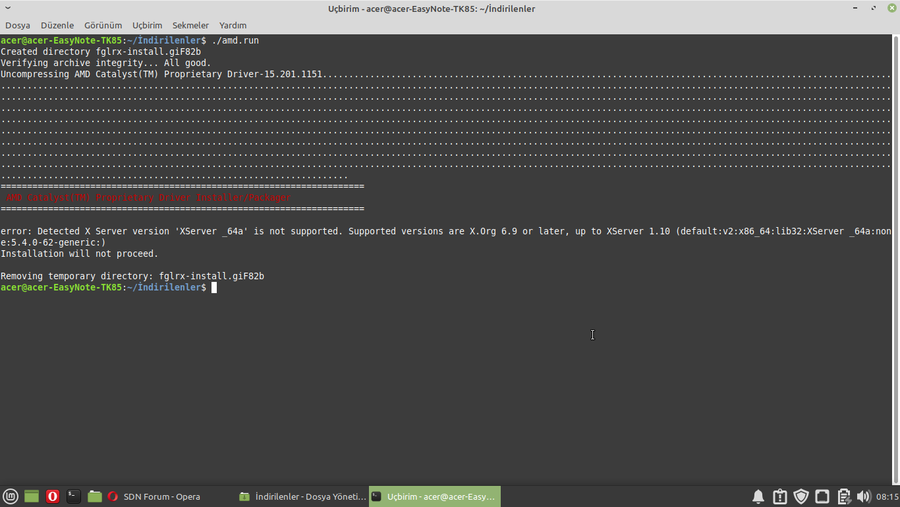900x507 pixels.
Task: Open the volume speaker tray icon
Action: 864,497
